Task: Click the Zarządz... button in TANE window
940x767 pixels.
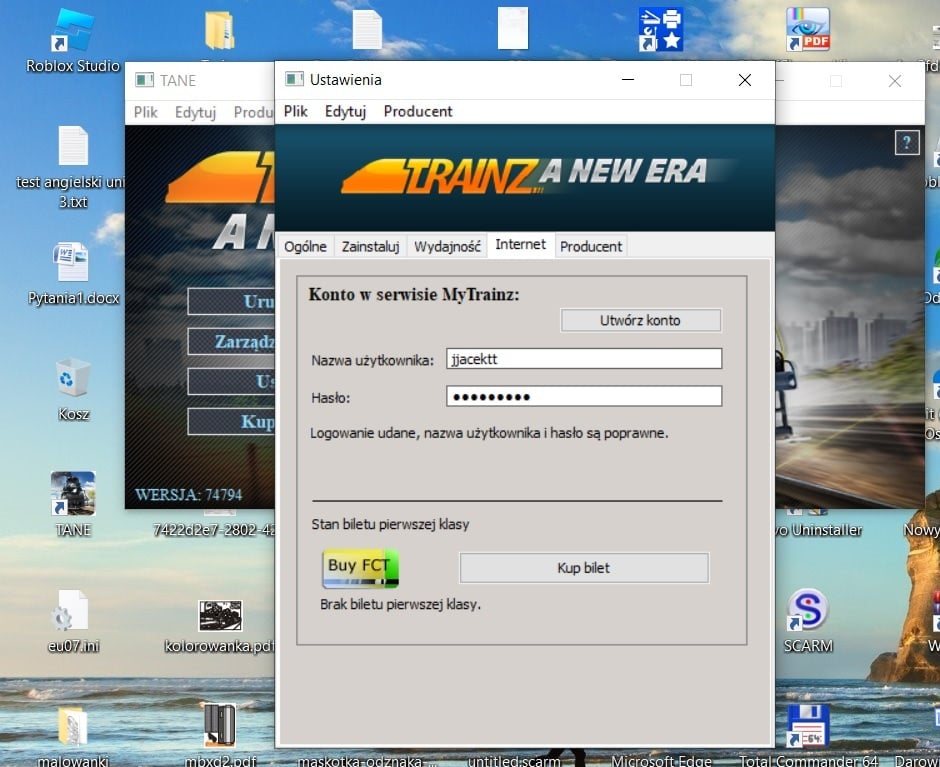Action: tap(231, 341)
